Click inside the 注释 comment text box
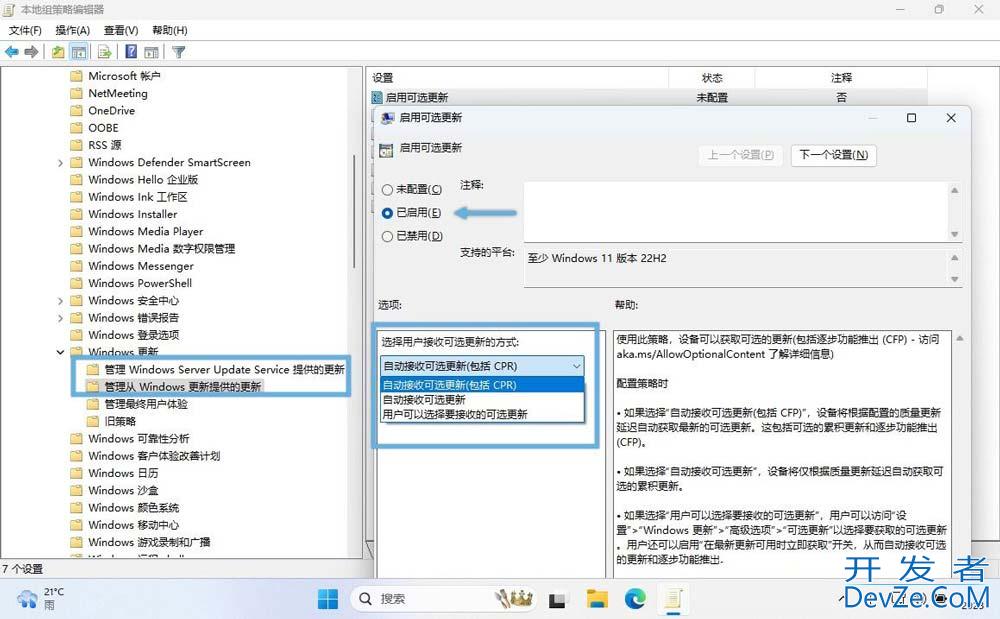This screenshot has height=619, width=1000. coord(736,212)
